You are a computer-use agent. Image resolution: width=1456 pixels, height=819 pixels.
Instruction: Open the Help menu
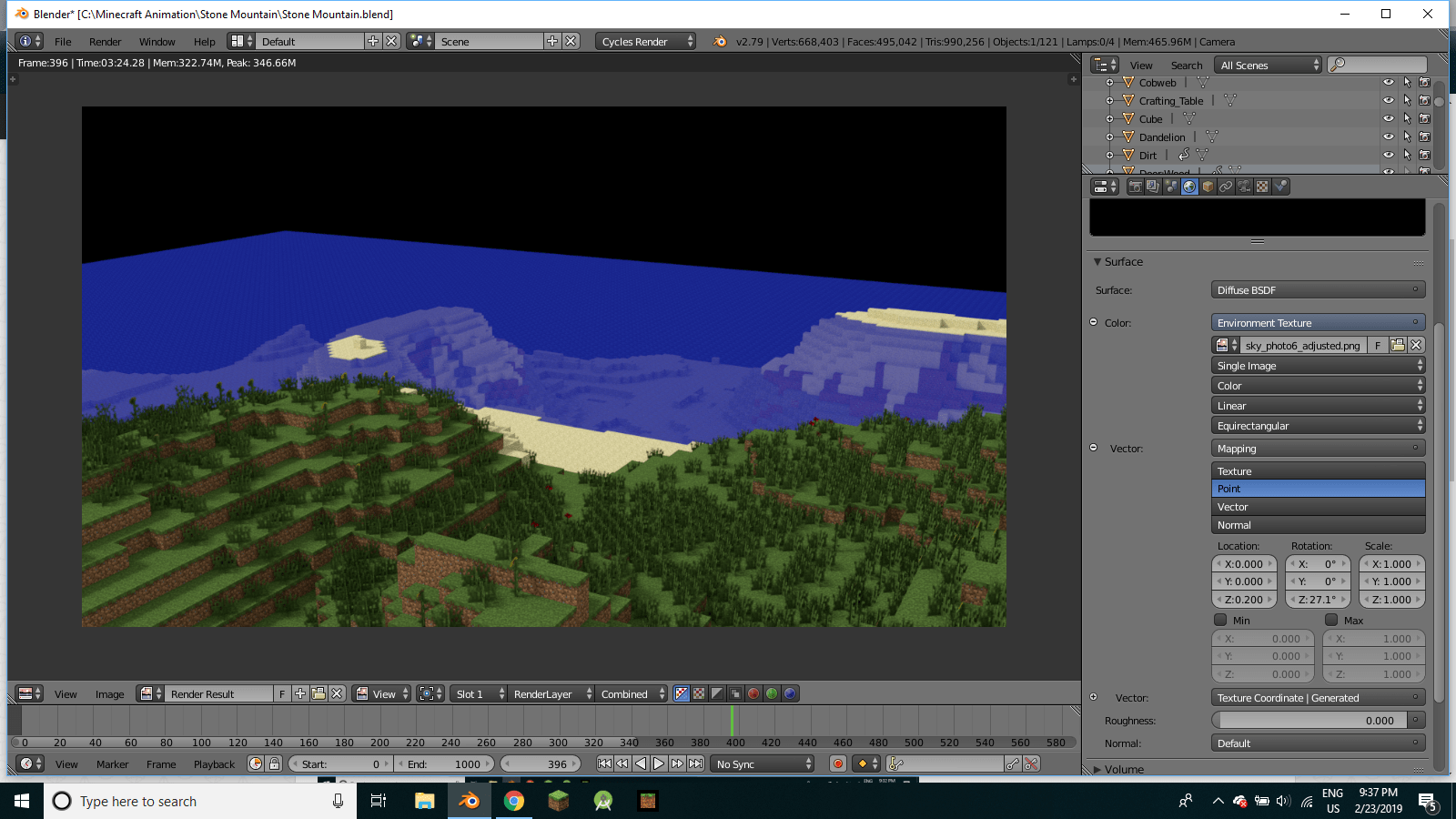point(205,42)
